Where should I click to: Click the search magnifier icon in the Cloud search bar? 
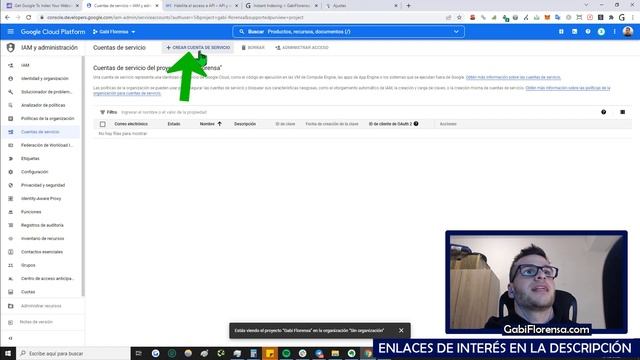(x=242, y=31)
